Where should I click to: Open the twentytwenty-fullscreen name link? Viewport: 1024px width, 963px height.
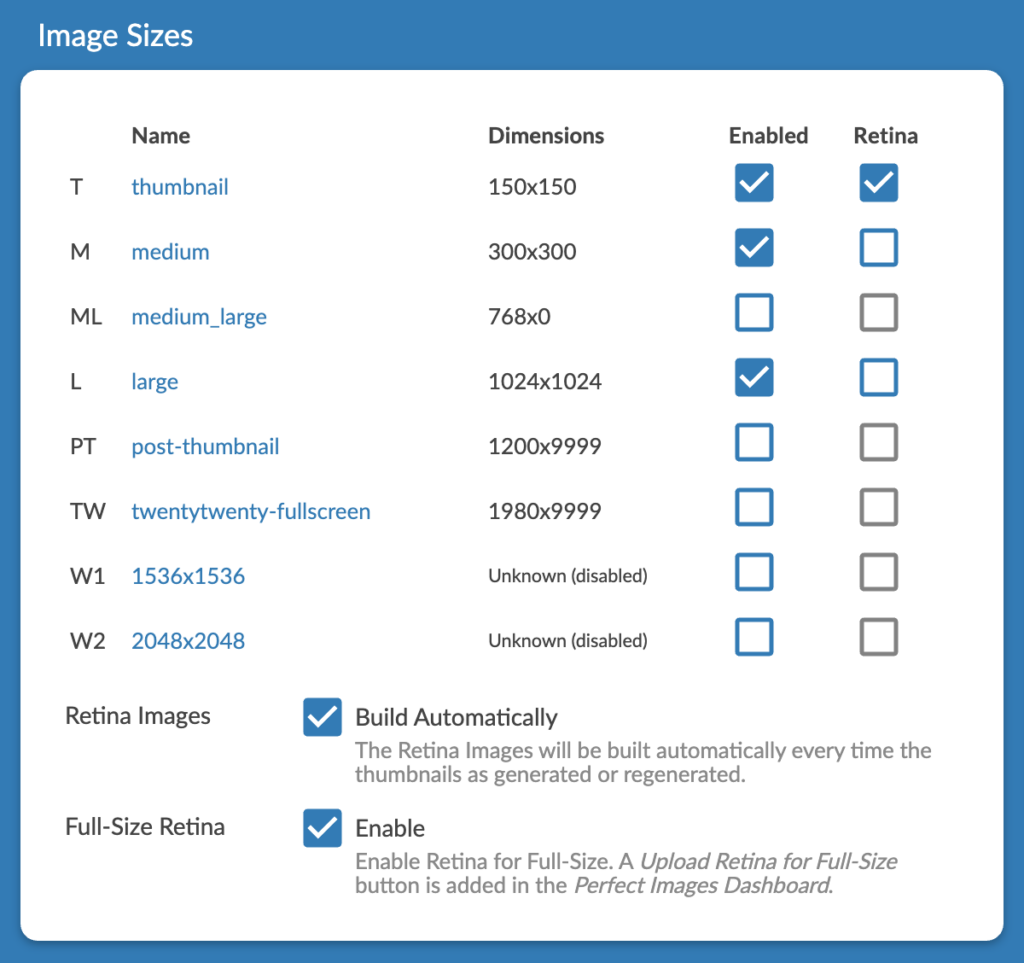[251, 512]
